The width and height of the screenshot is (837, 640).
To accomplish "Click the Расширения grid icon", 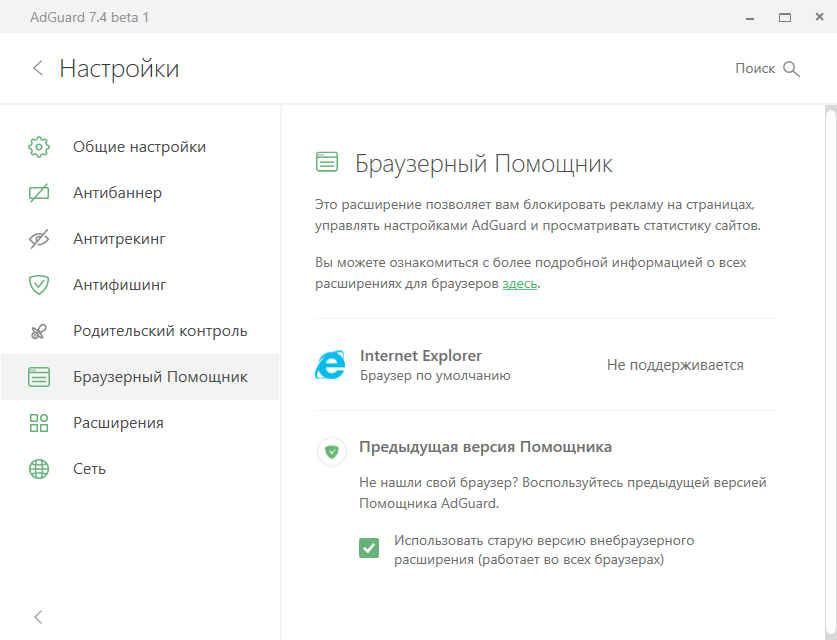I will pyautogui.click(x=39, y=423).
